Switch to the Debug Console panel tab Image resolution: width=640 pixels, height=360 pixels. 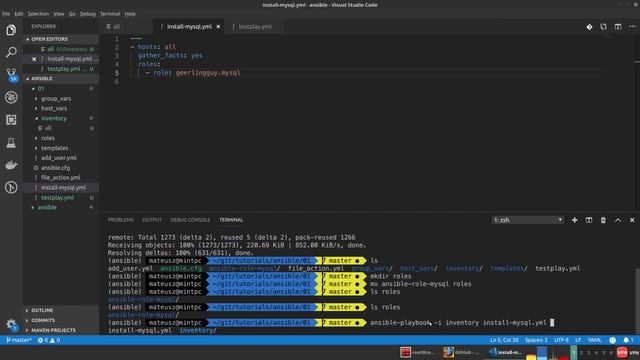pyautogui.click(x=190, y=220)
